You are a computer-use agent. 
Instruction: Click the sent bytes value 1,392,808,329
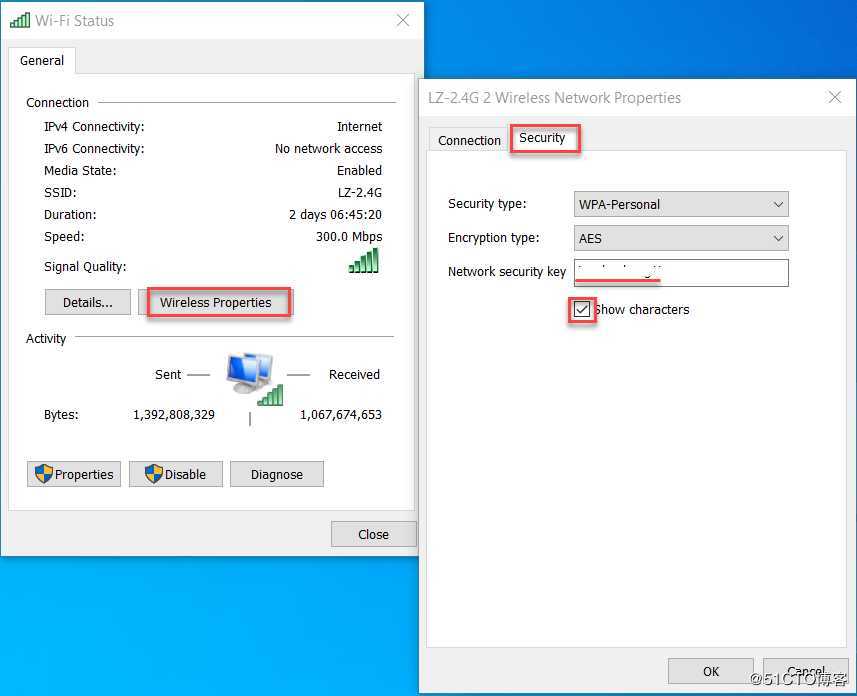(174, 414)
